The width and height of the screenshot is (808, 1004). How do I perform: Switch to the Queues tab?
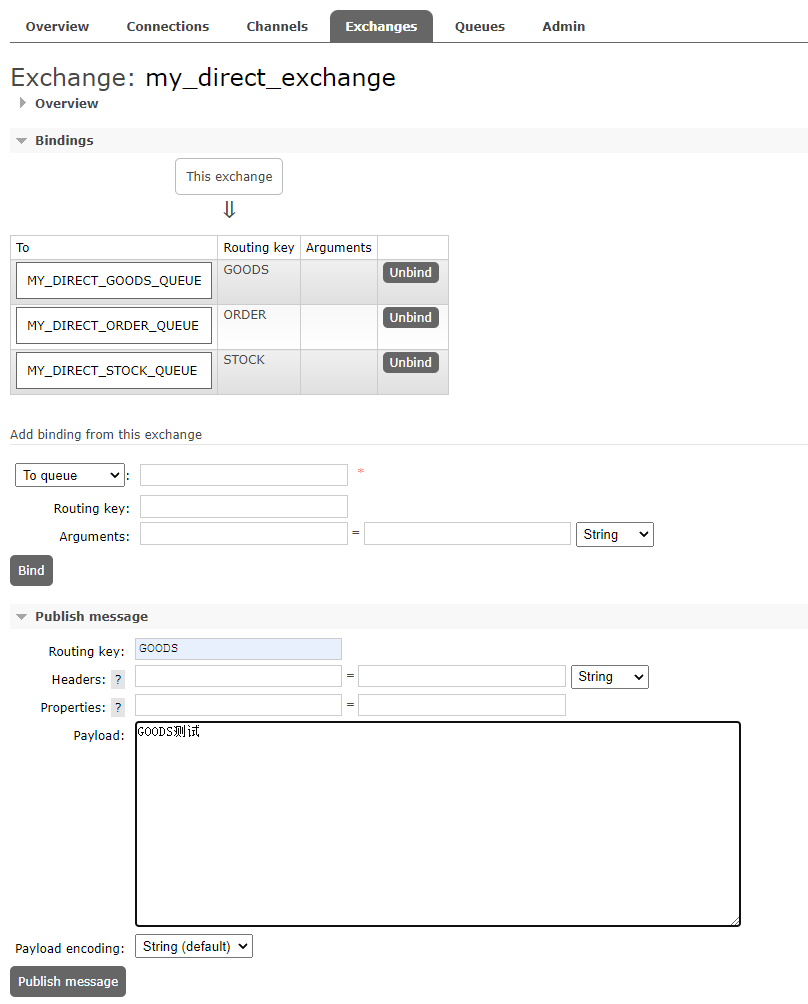click(480, 26)
